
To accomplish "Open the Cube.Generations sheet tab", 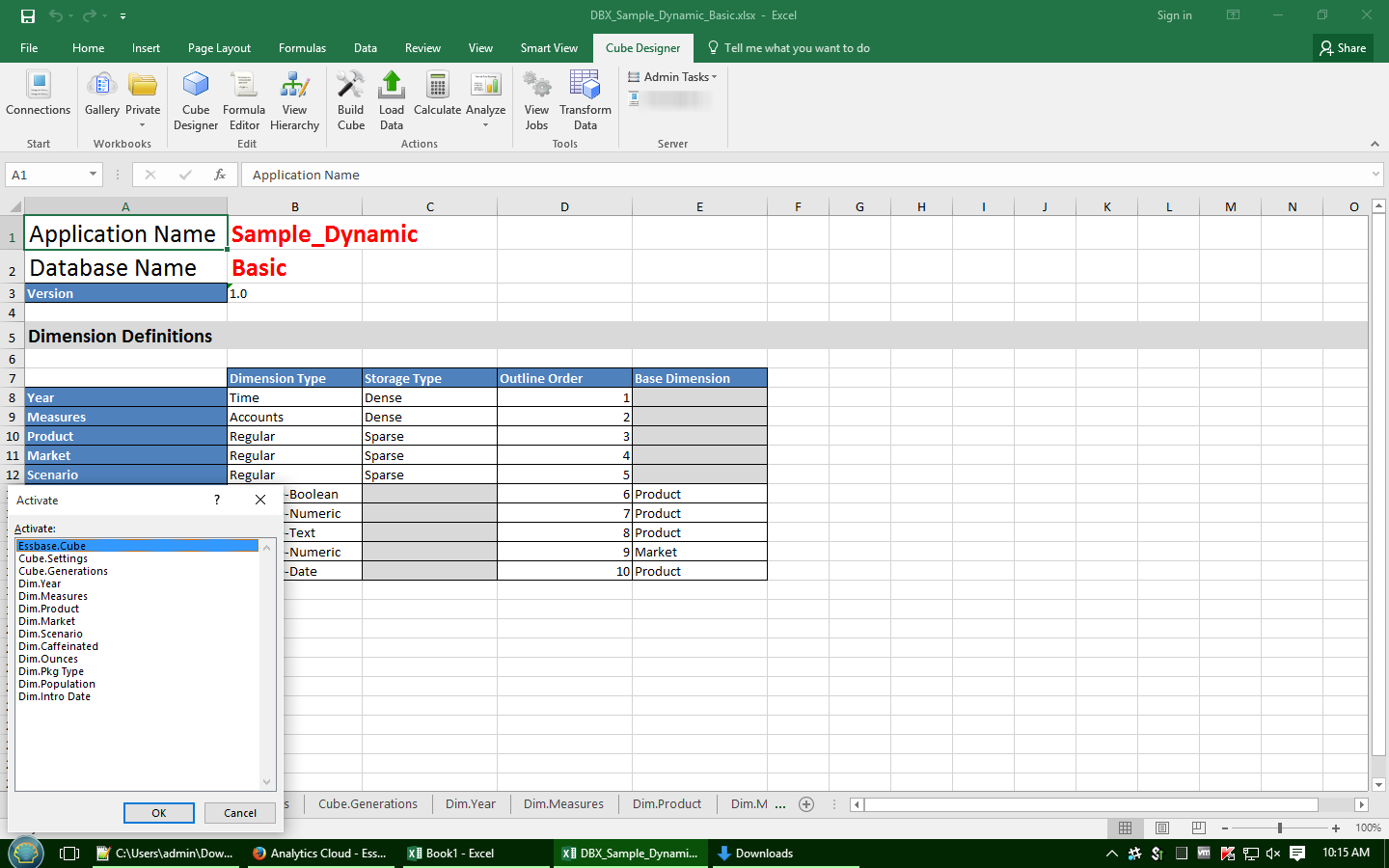I will click(x=368, y=804).
